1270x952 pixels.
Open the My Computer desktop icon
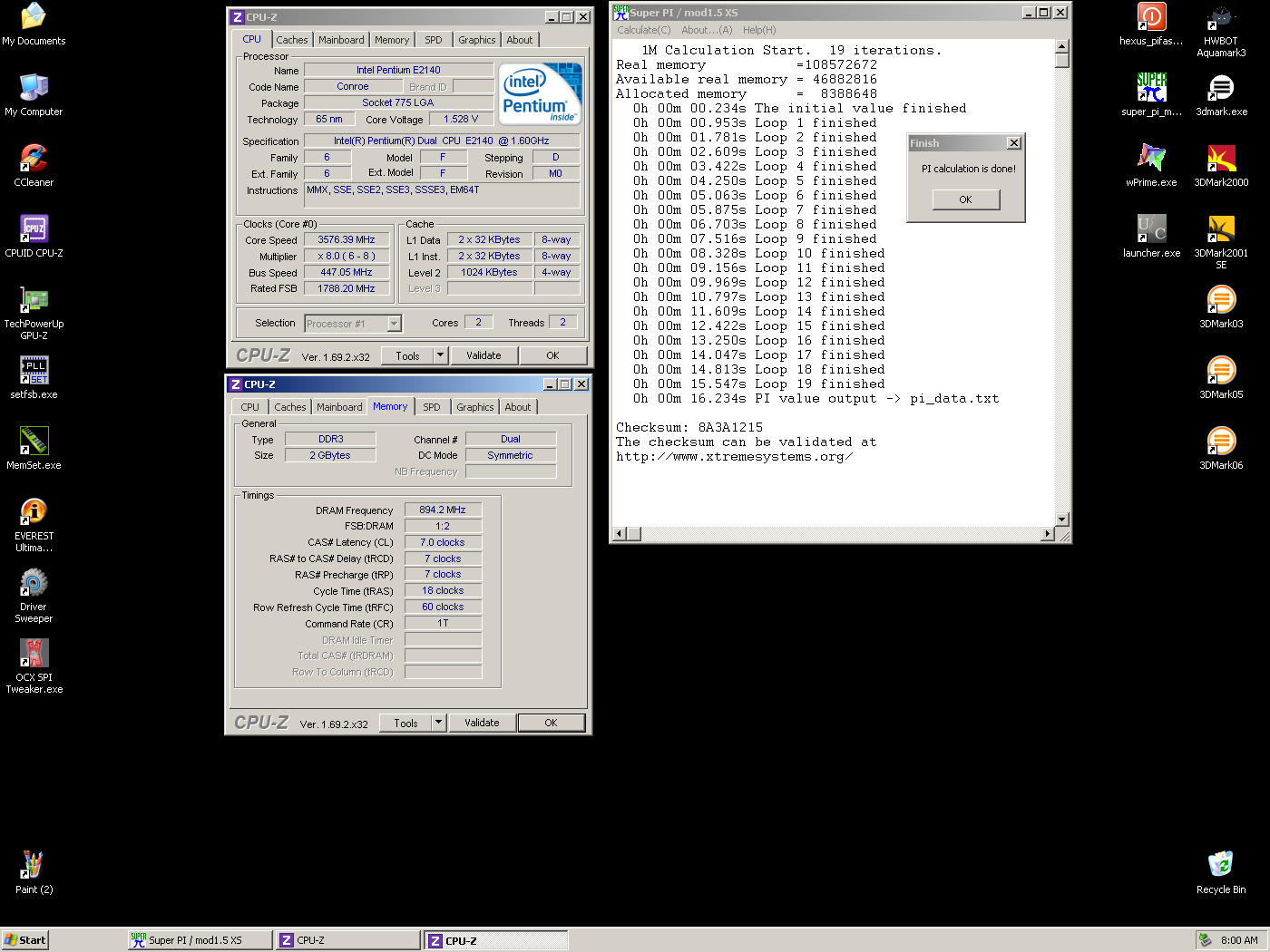(x=34, y=95)
